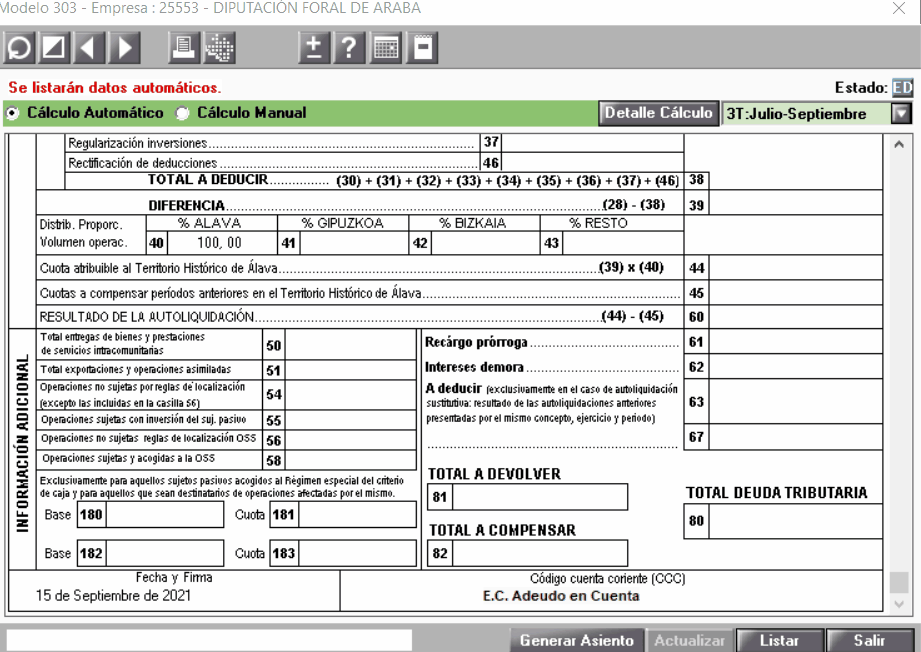Screen dimensions: 921x652
Task: Click the Listar button
Action: (779, 640)
